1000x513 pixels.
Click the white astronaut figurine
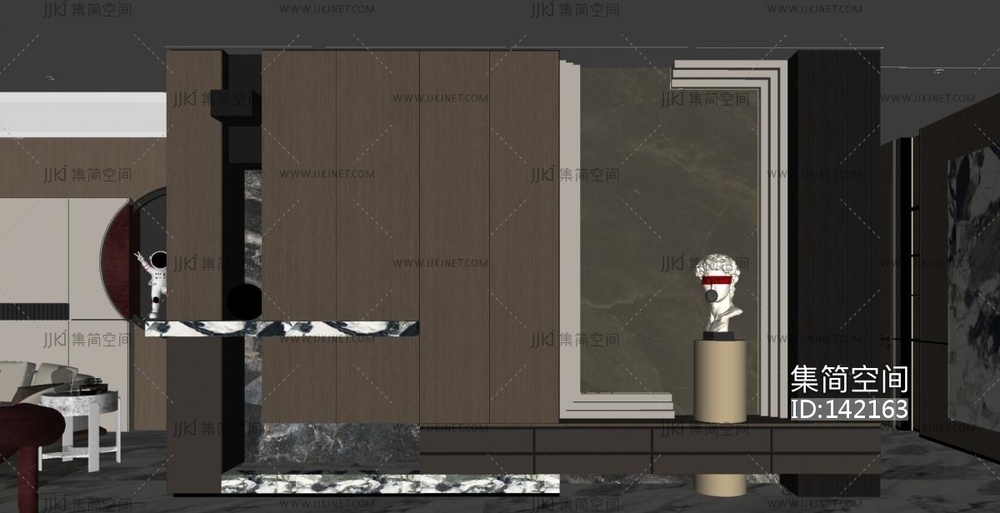click(x=155, y=285)
